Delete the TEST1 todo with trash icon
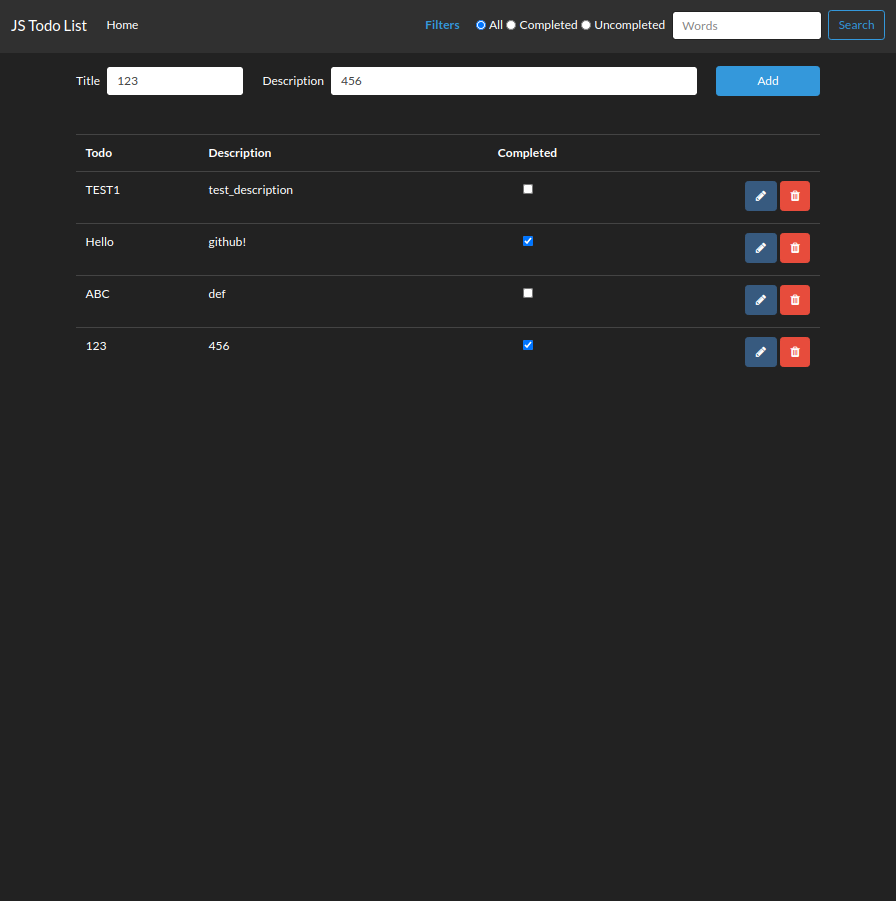This screenshot has height=901, width=896. coord(795,196)
